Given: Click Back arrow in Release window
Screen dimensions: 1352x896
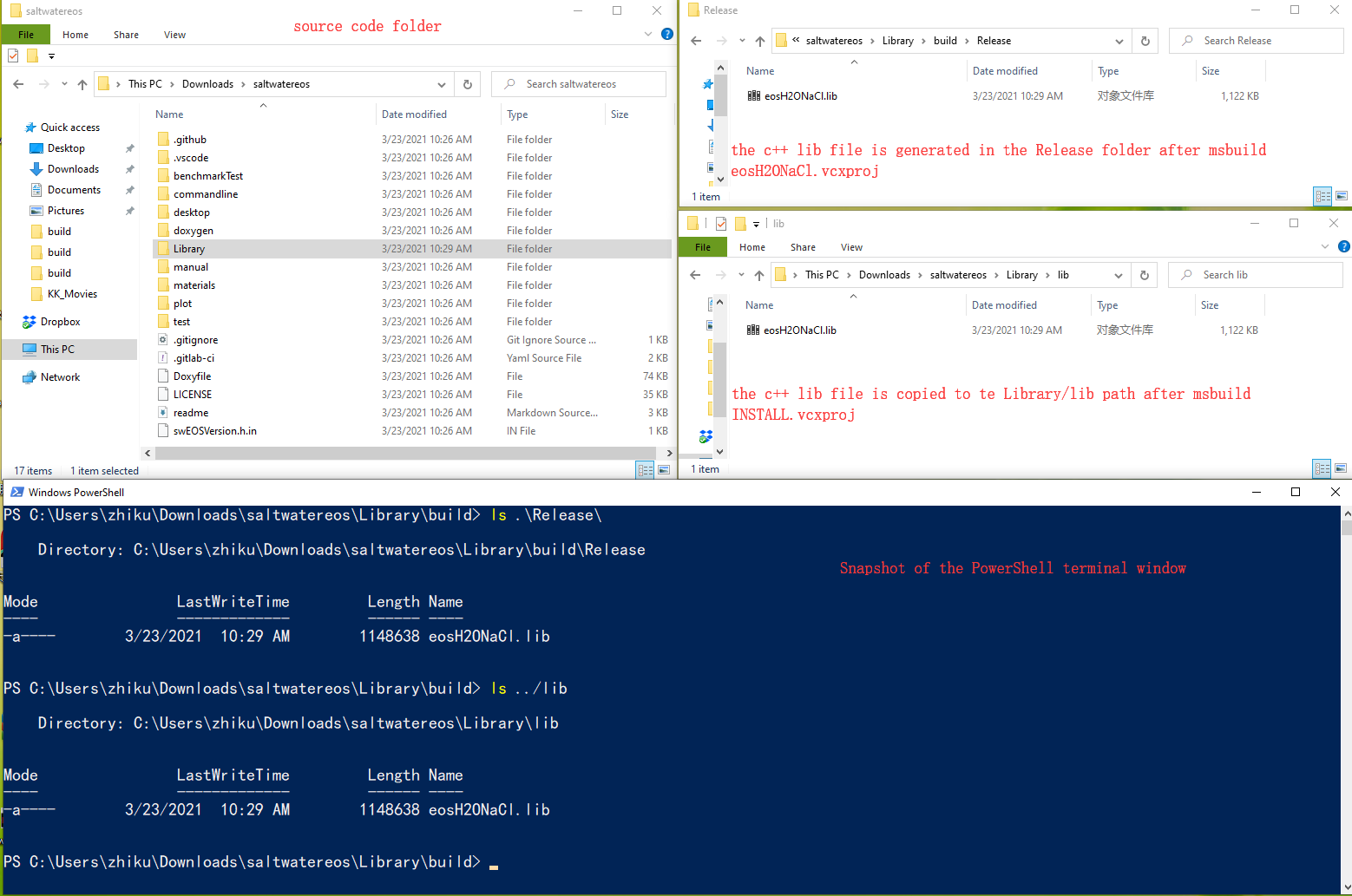Looking at the screenshot, I should [x=696, y=41].
